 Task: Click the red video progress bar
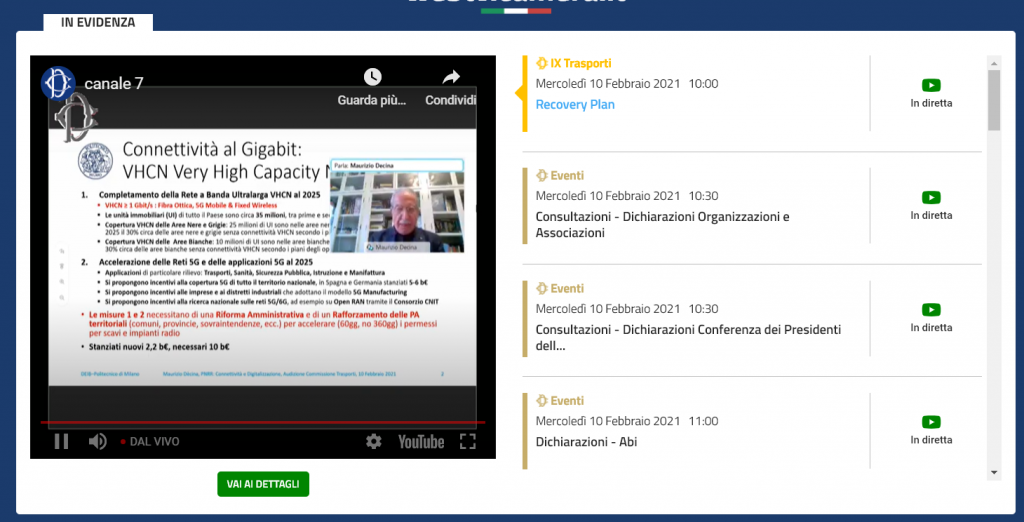pos(263,423)
